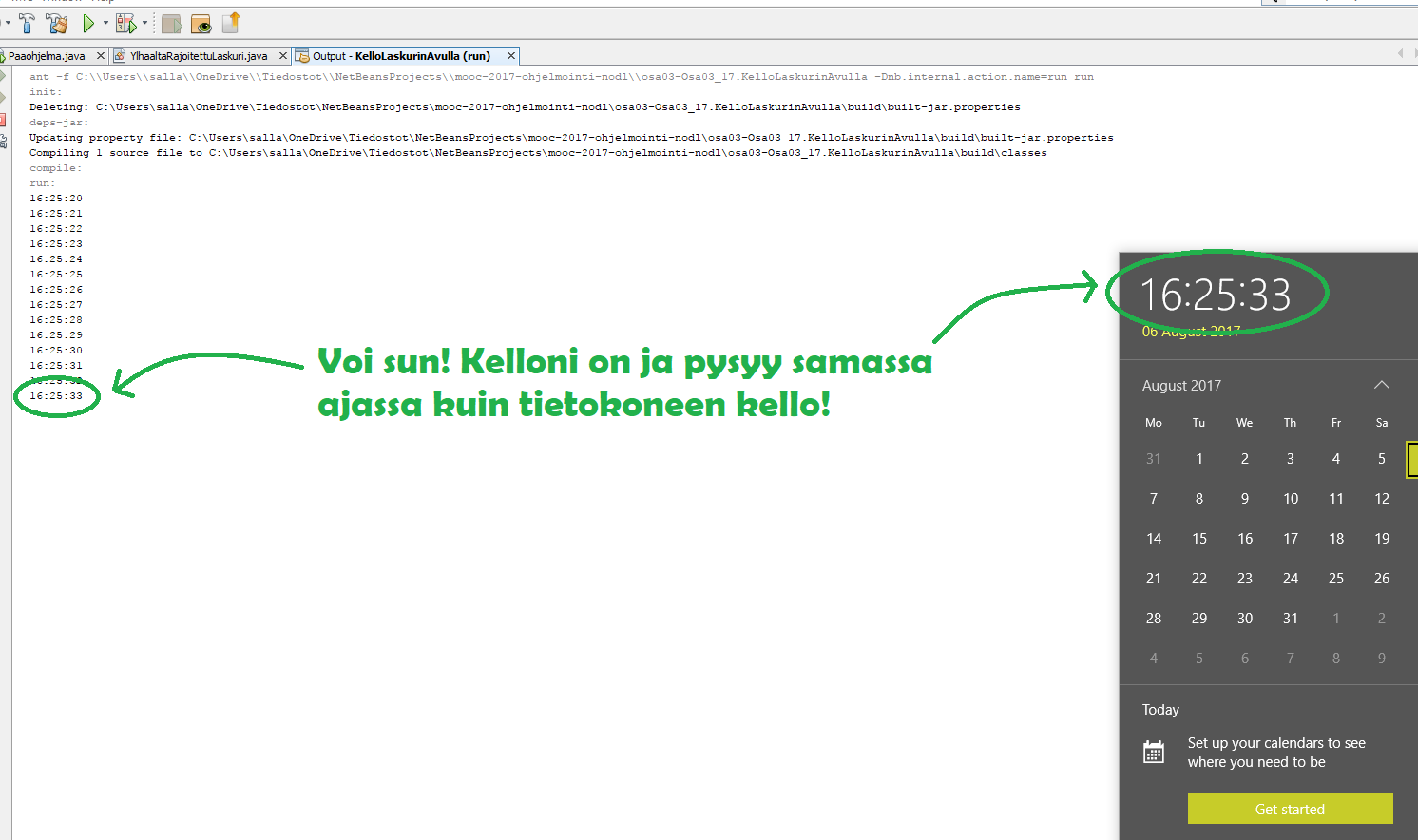
Task: Select August 28 in the calendar
Action: click(x=1154, y=619)
